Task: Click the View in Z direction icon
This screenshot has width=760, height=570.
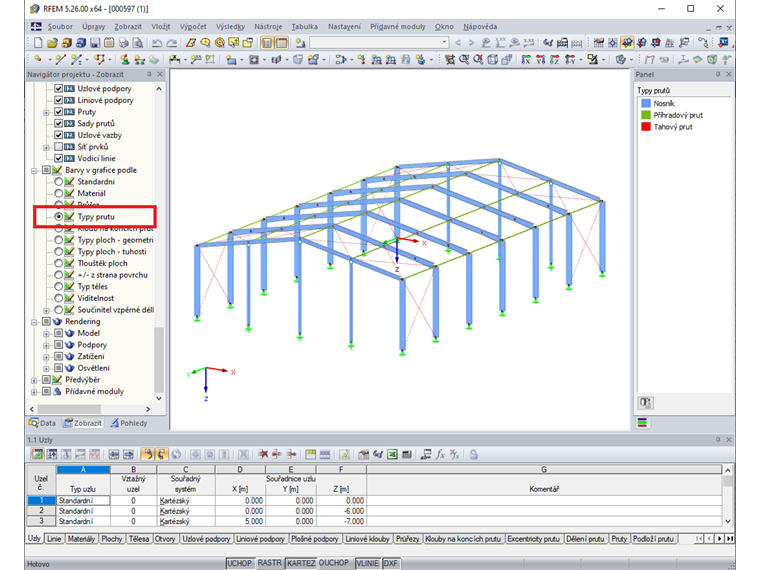Action: (555, 60)
